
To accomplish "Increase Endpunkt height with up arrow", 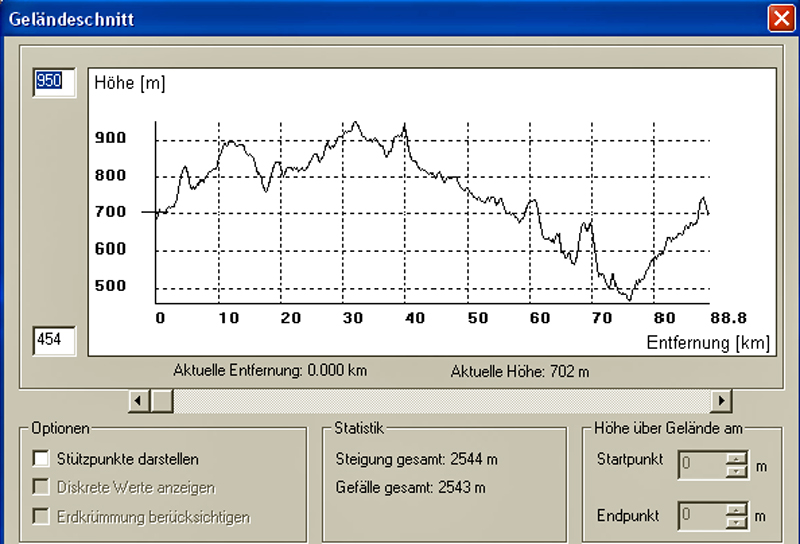I will click(x=735, y=511).
